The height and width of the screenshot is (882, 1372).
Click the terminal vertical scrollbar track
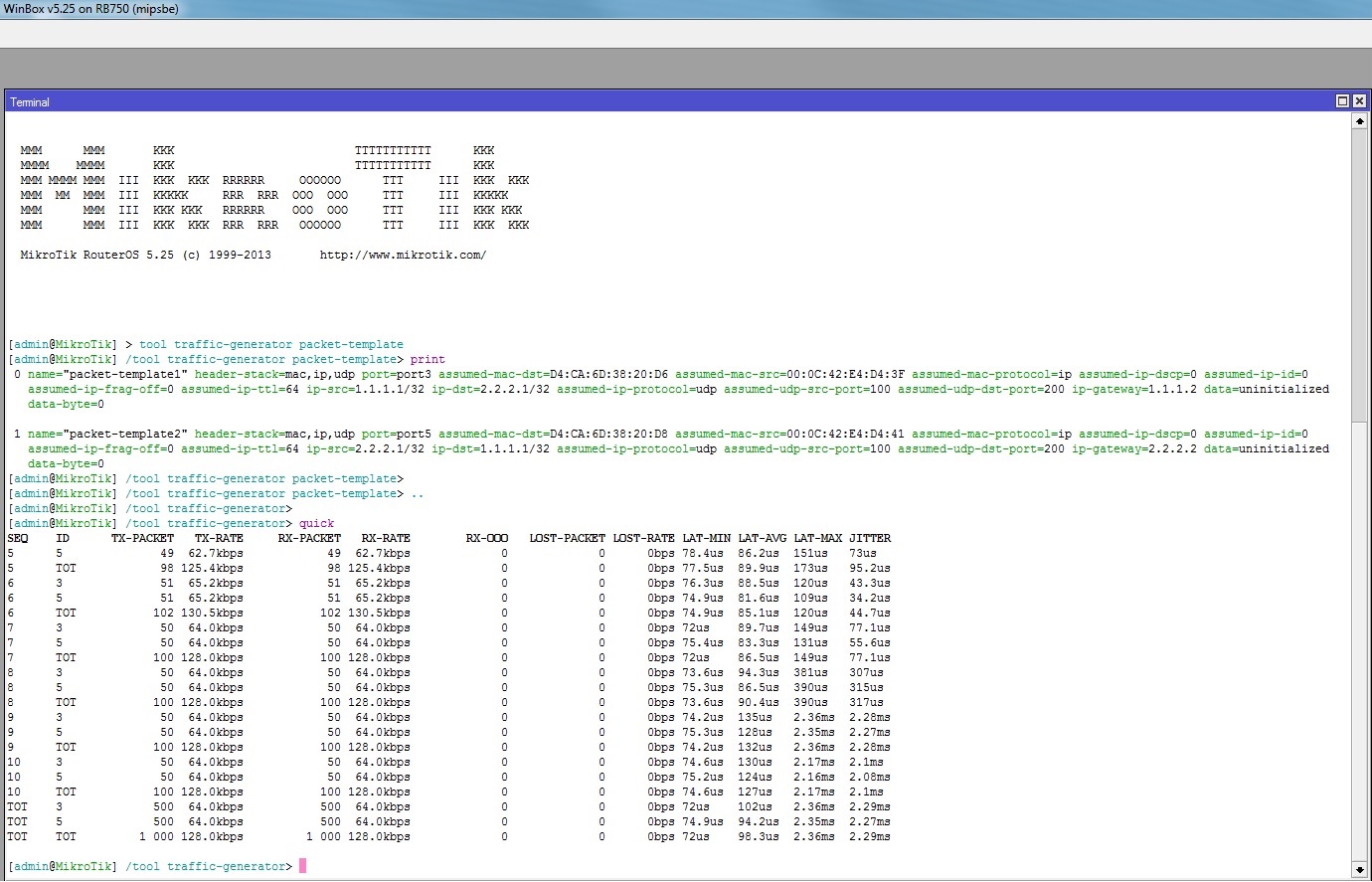(x=1360, y=495)
